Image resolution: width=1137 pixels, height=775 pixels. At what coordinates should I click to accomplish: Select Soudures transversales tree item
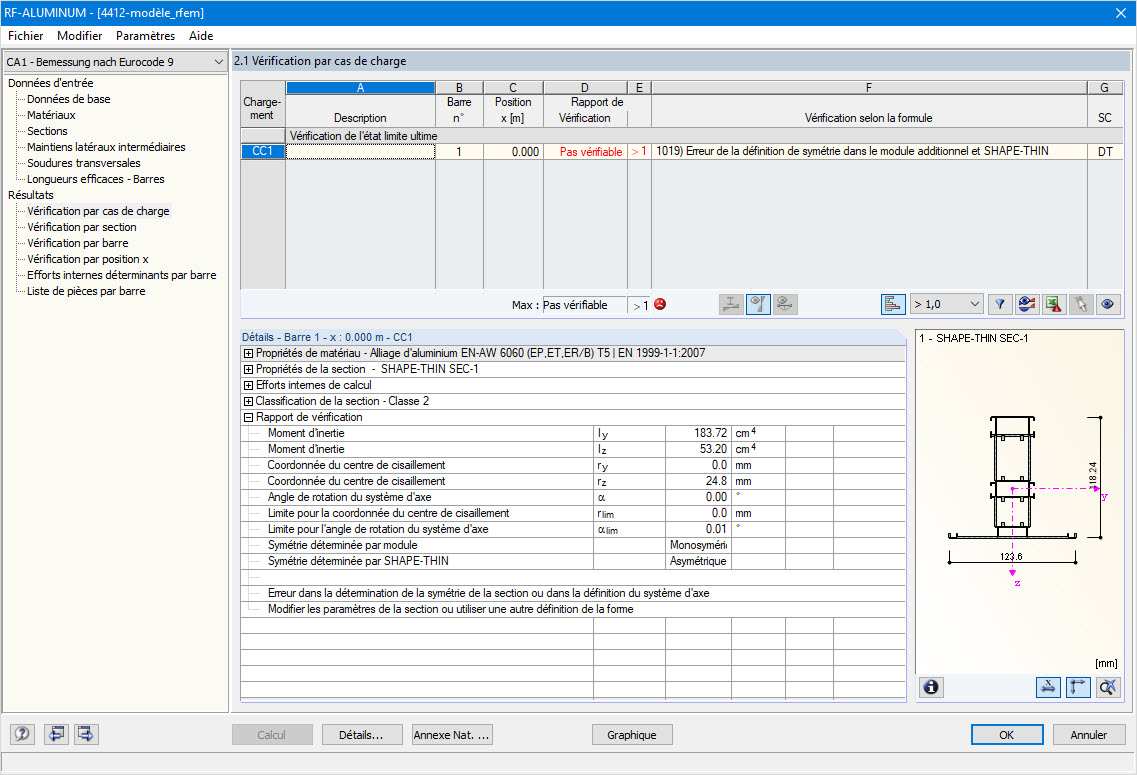(x=84, y=163)
